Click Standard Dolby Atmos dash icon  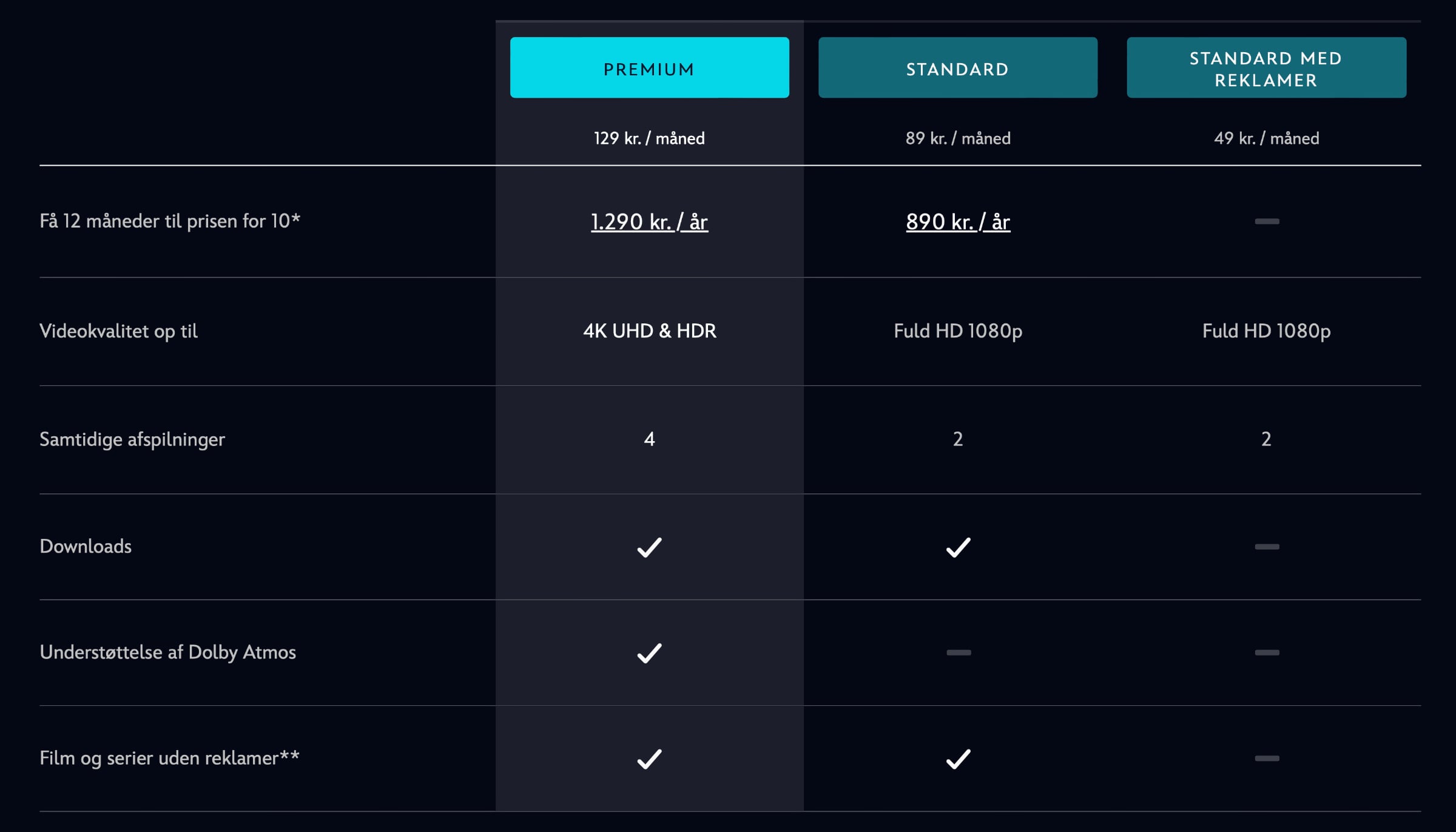(x=959, y=652)
